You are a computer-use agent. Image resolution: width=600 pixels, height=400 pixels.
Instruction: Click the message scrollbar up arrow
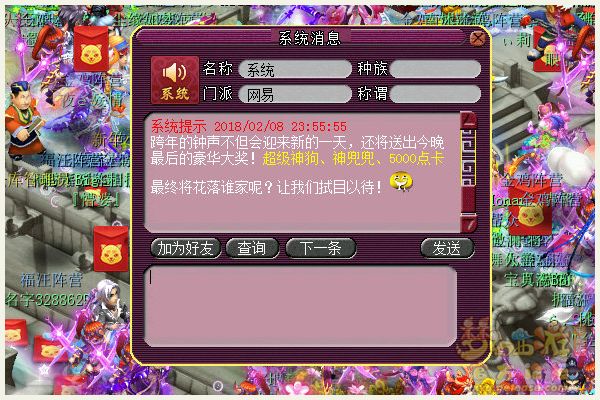click(469, 121)
